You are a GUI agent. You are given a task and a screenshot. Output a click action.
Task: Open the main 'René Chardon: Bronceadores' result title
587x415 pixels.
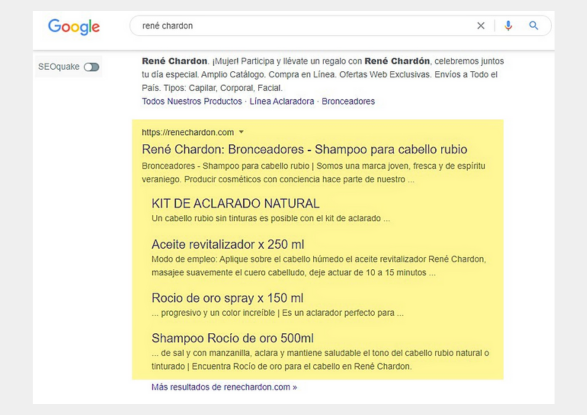point(304,149)
